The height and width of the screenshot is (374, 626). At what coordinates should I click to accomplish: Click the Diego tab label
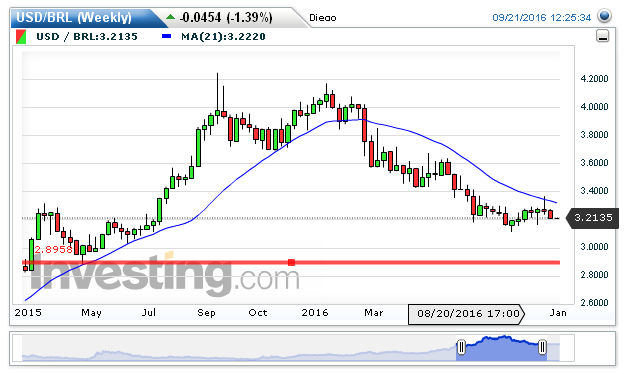pyautogui.click(x=323, y=18)
